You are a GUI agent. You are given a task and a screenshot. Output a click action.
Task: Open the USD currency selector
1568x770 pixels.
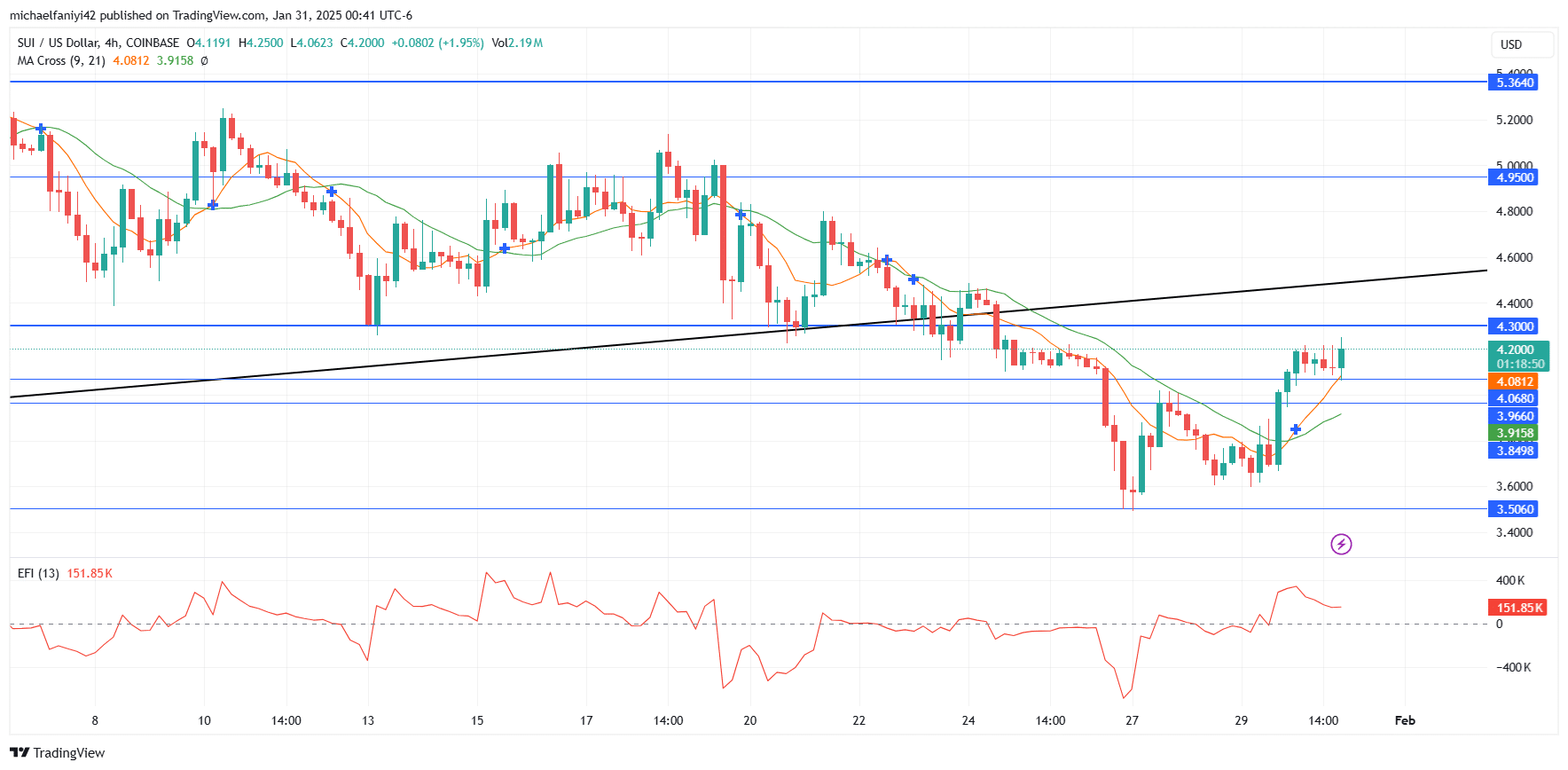click(x=1522, y=44)
